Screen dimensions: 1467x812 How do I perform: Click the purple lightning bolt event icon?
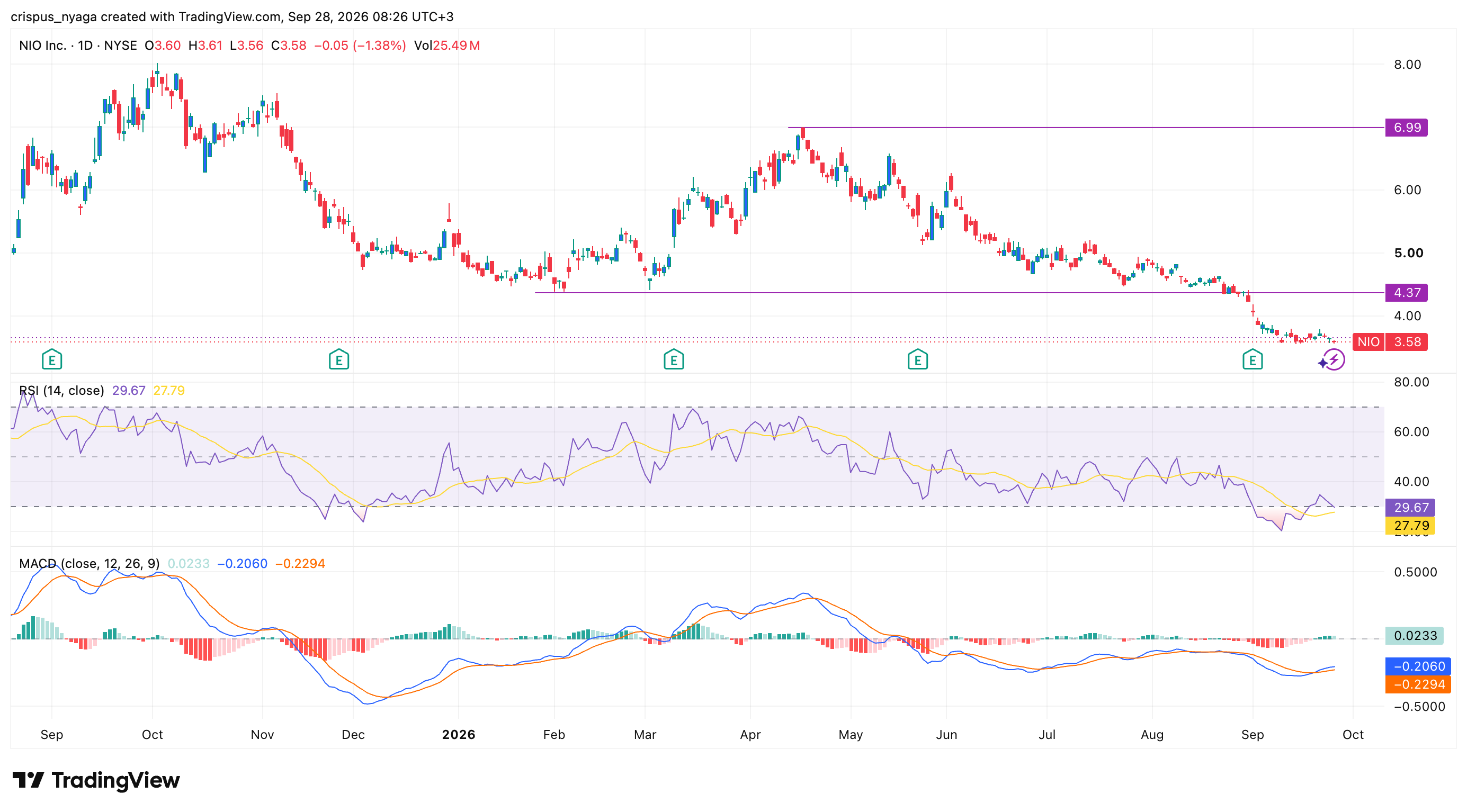(1334, 359)
